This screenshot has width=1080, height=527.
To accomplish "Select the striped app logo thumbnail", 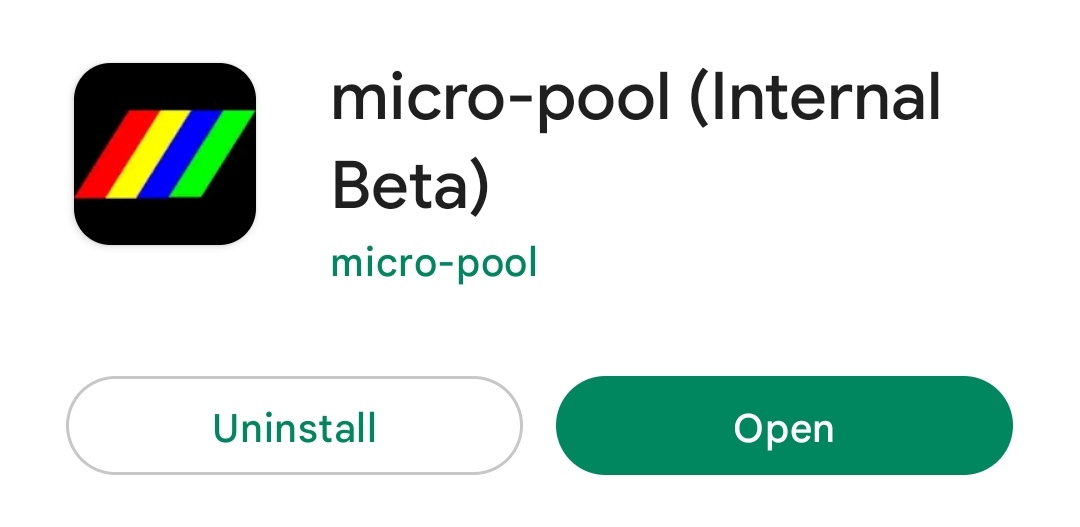I will tap(165, 154).
